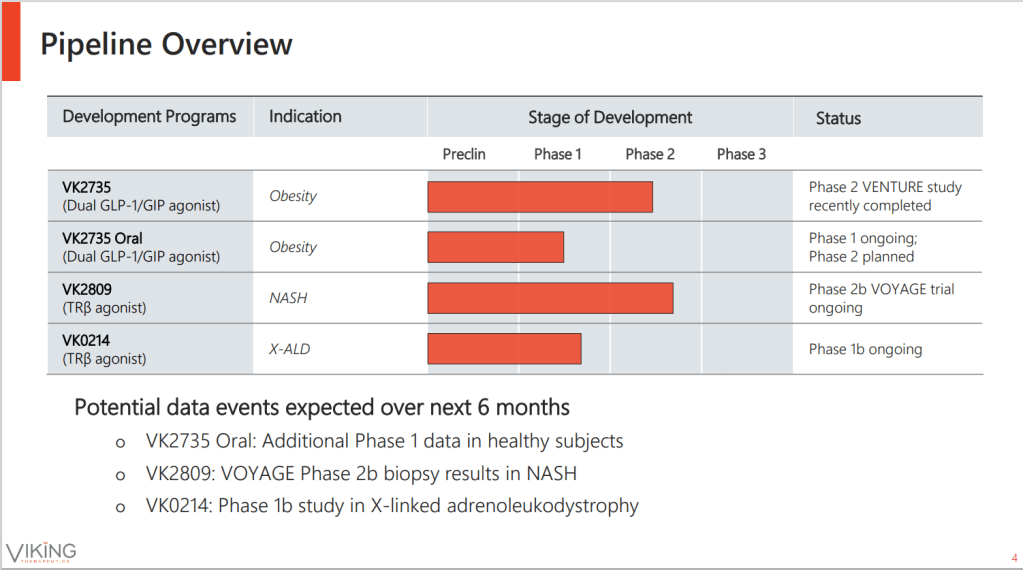Click the bullet marker before VK0214 Phase 1b study
Viewport: 1023px width, 570px height.
(122, 507)
